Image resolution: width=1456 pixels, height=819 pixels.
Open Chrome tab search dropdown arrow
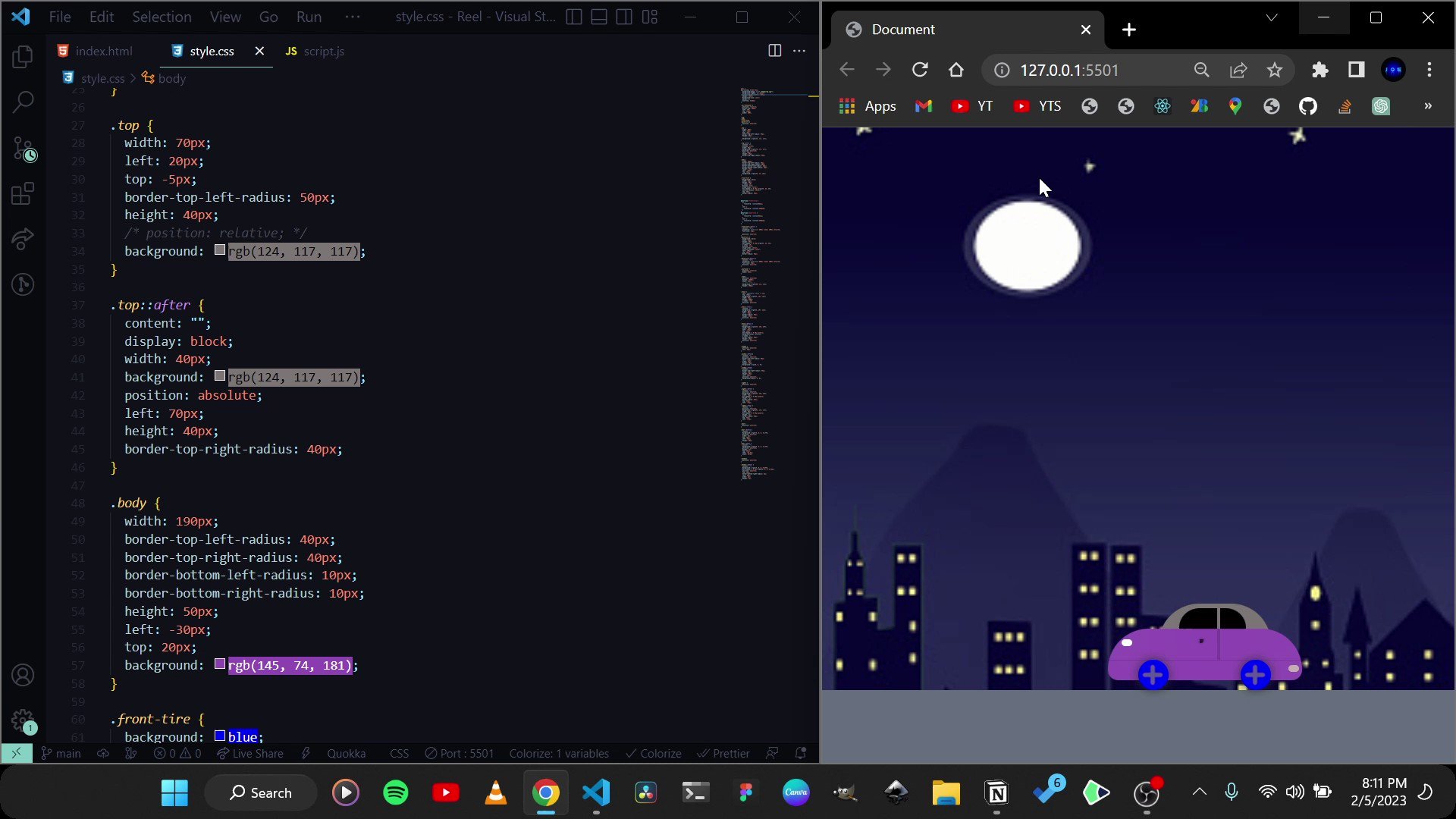pos(1272,17)
